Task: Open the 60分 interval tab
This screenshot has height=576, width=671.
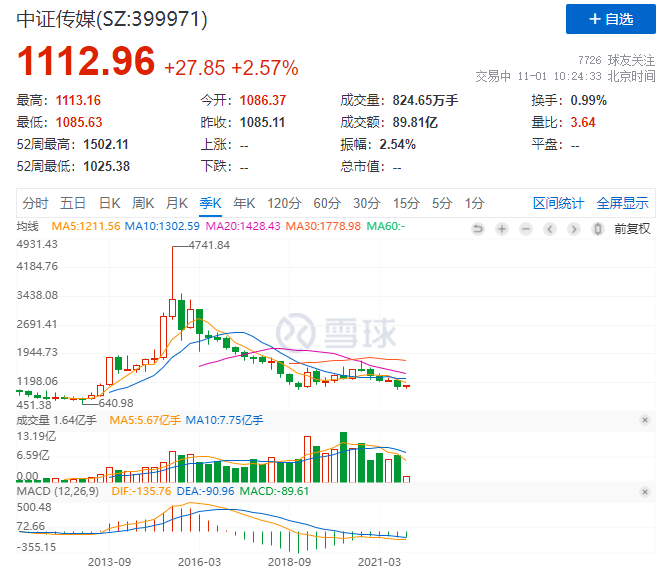Action: (x=327, y=203)
